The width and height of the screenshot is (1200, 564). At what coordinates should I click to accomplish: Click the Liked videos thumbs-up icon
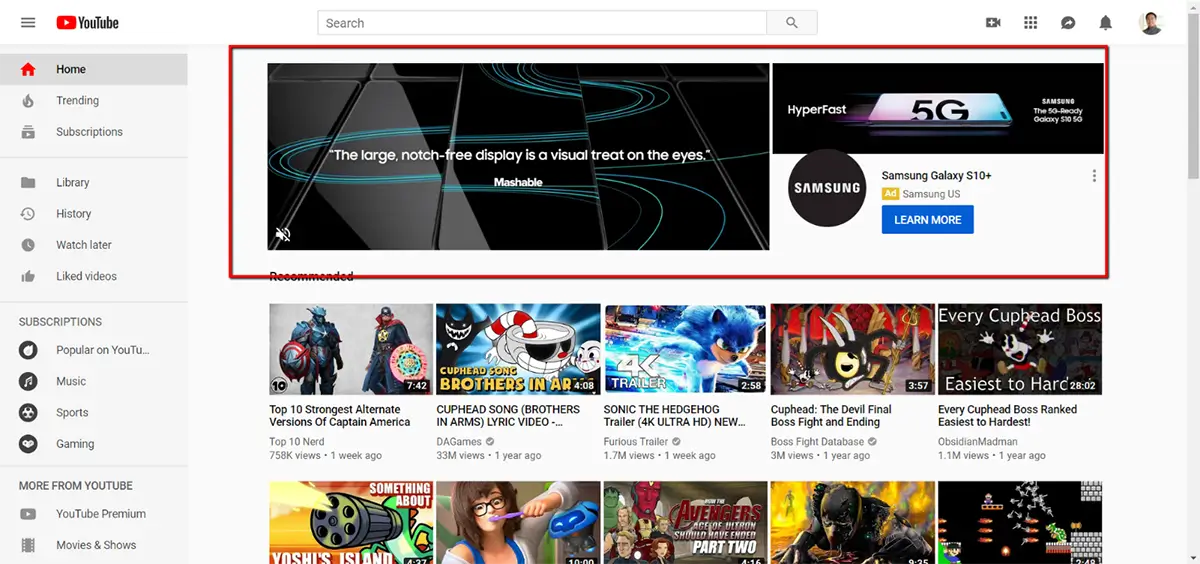28,276
